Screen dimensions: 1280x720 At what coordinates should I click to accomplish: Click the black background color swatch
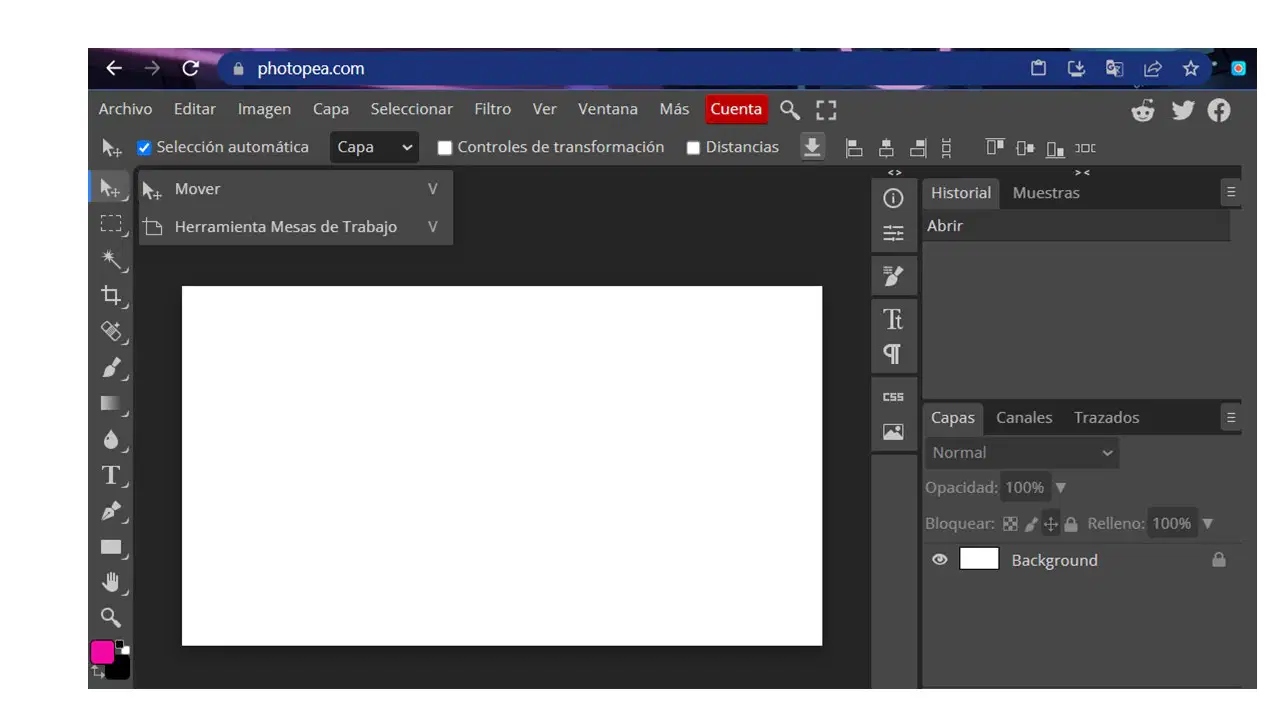(x=121, y=668)
